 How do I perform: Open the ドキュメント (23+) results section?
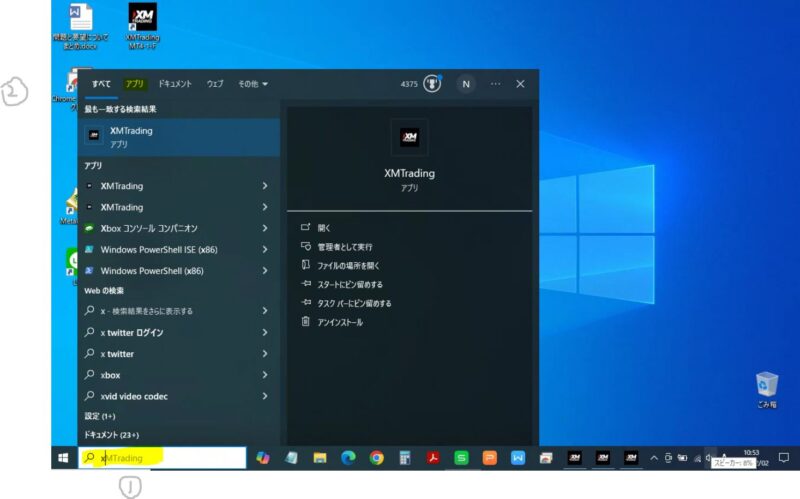[x=111, y=435]
